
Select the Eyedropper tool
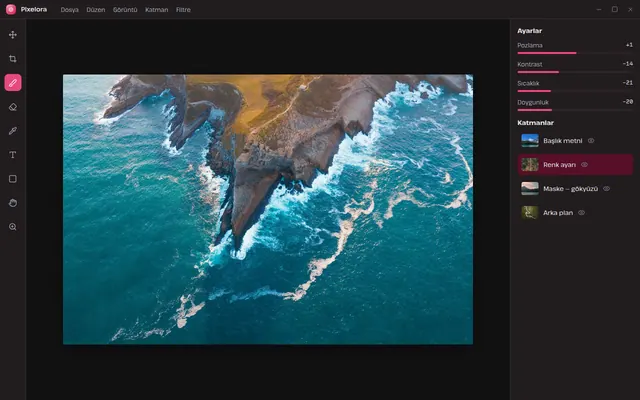coord(13,131)
